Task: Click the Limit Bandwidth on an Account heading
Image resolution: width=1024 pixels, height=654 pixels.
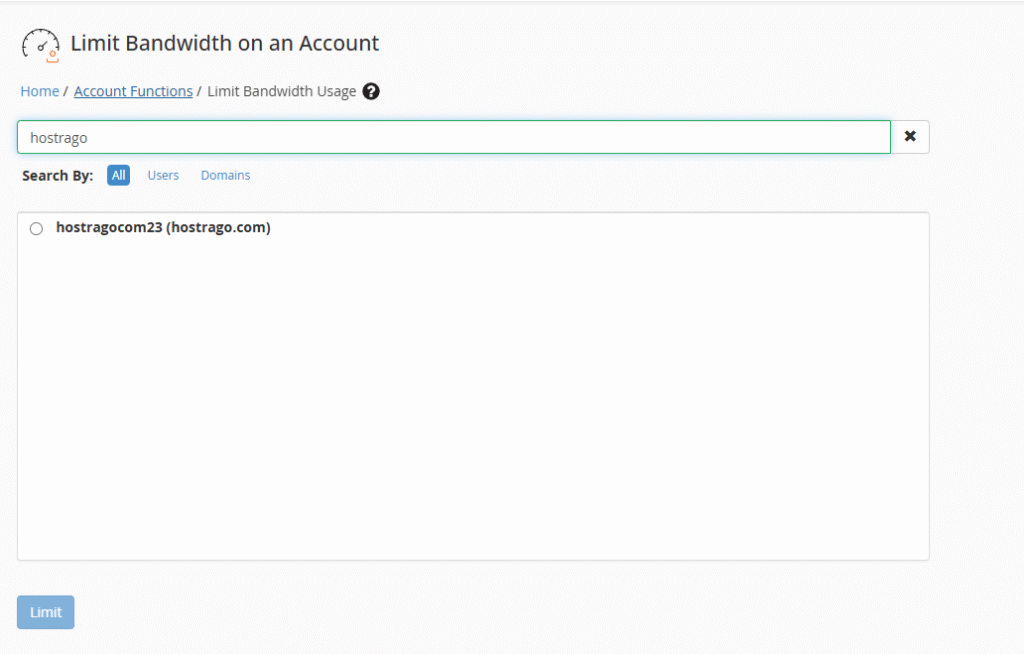Action: 225,43
